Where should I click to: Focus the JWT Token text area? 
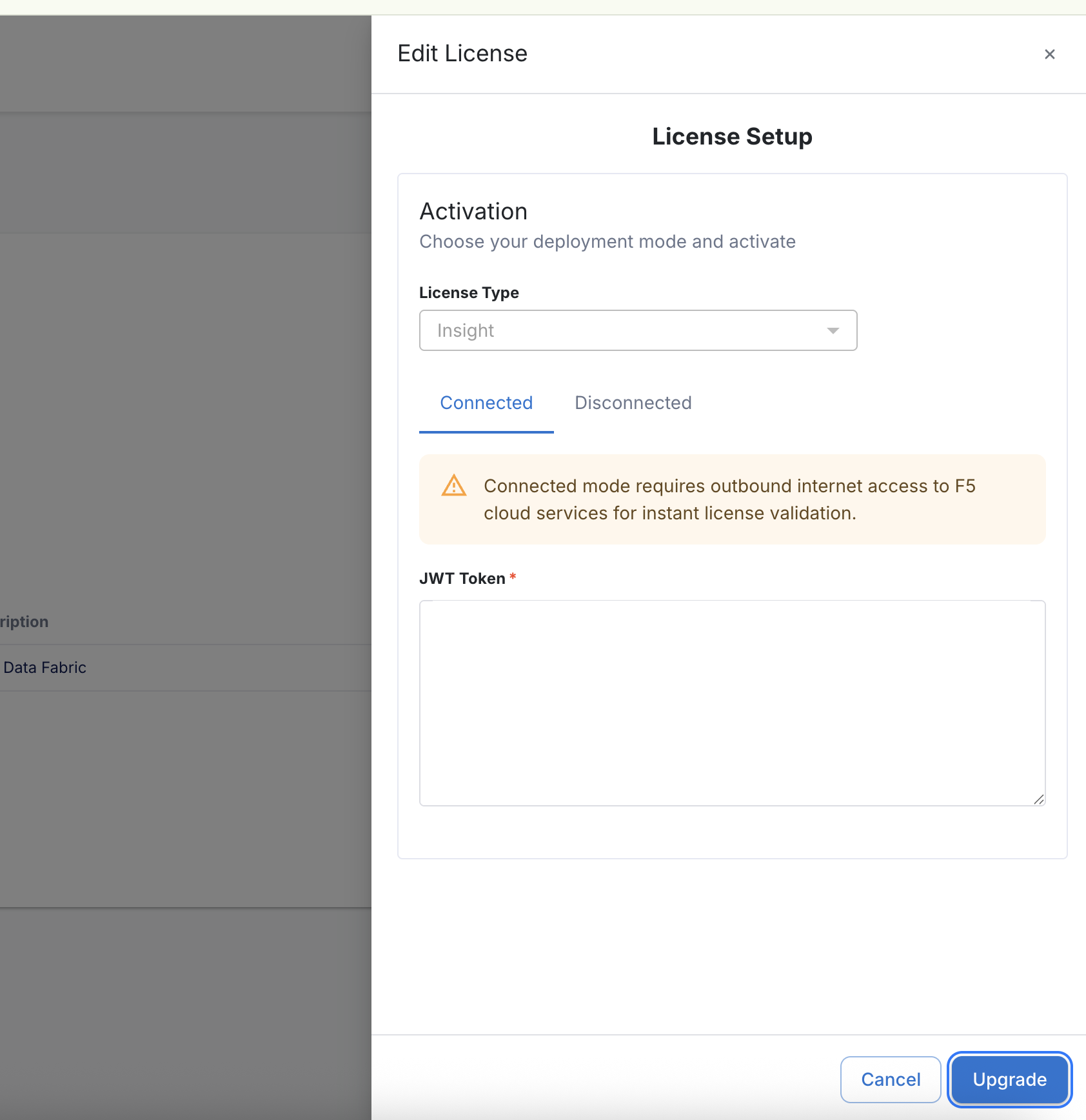(732, 703)
